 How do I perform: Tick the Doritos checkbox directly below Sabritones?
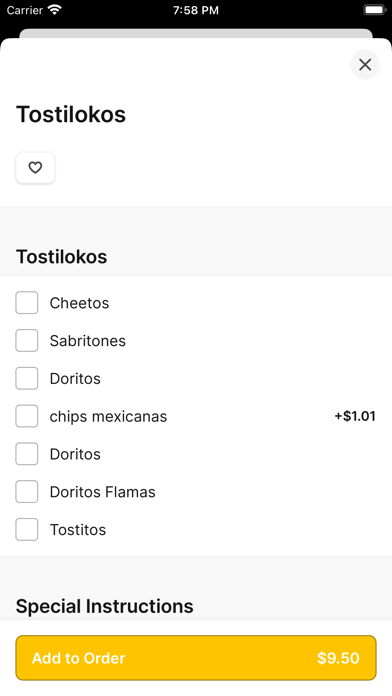tap(27, 378)
